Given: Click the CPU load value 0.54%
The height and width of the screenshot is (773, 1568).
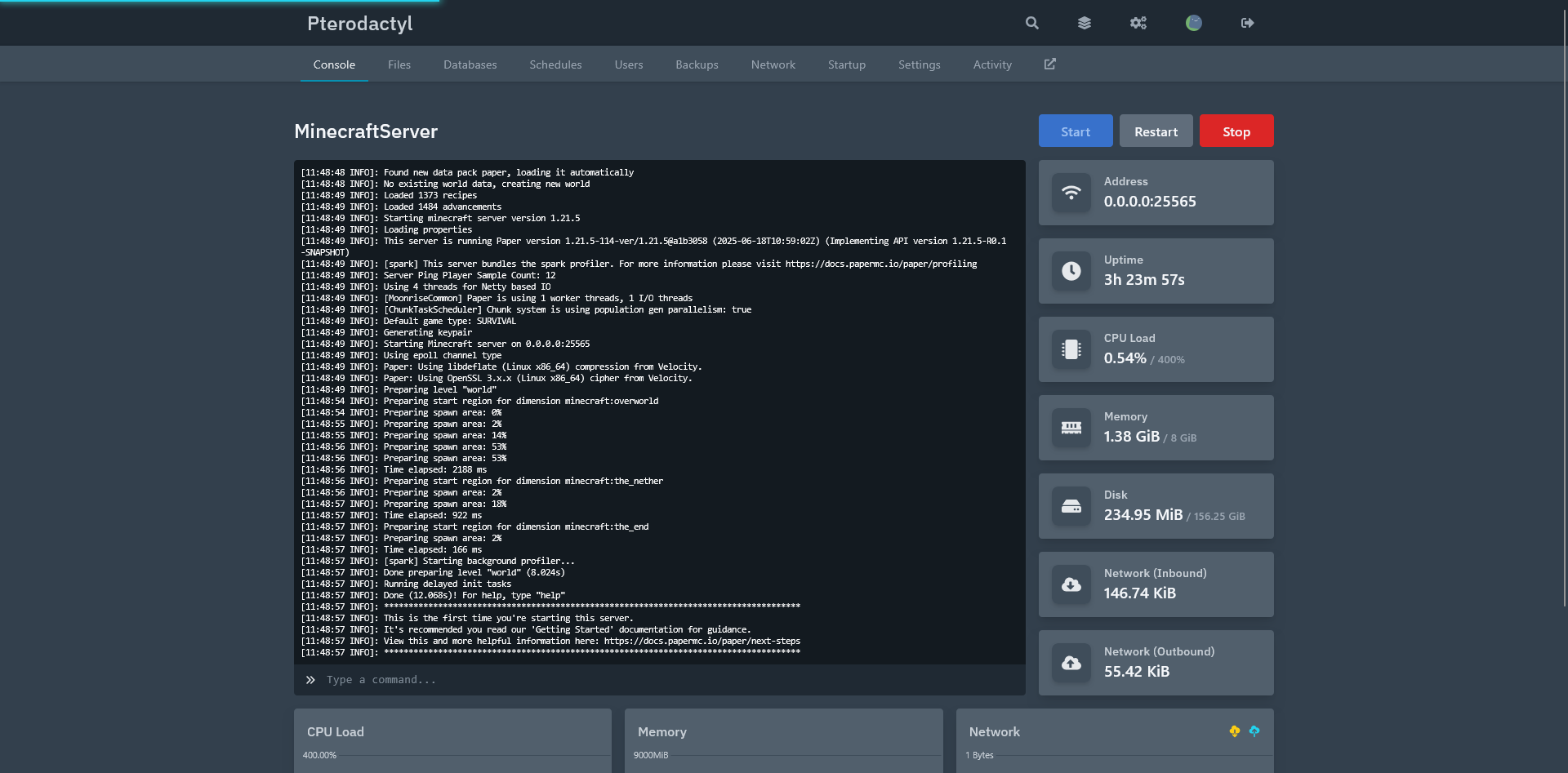Looking at the screenshot, I should click(1125, 358).
